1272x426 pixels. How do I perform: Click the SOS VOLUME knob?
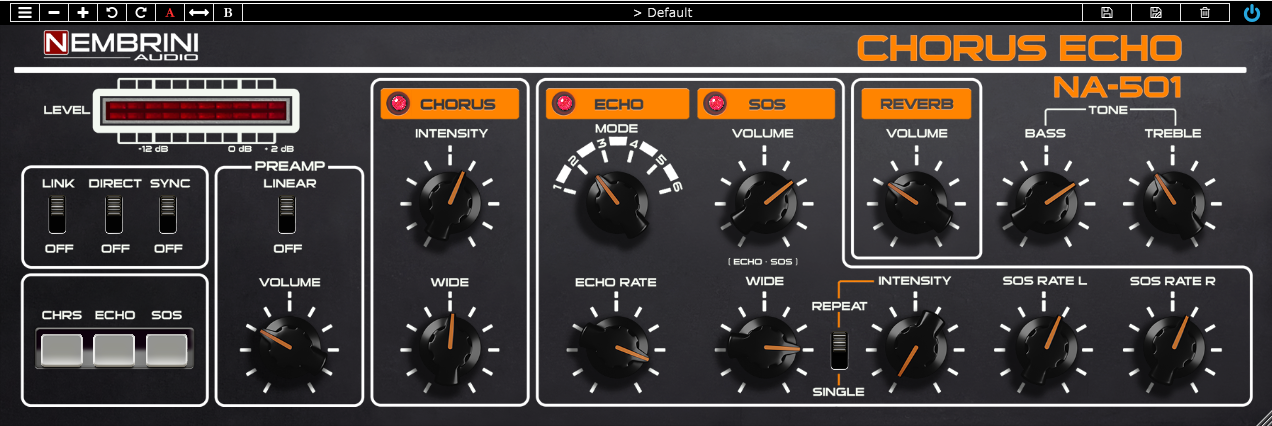[764, 203]
